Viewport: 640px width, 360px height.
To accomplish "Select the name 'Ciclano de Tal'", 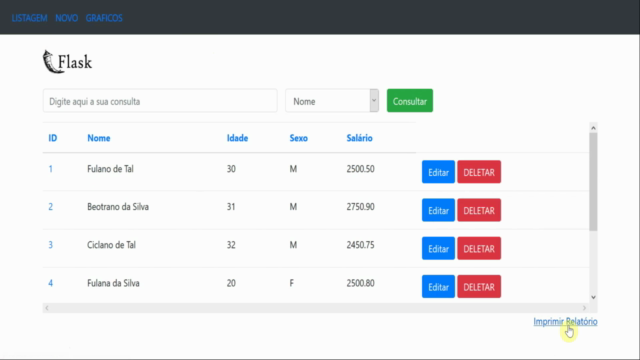I will coord(111,245).
